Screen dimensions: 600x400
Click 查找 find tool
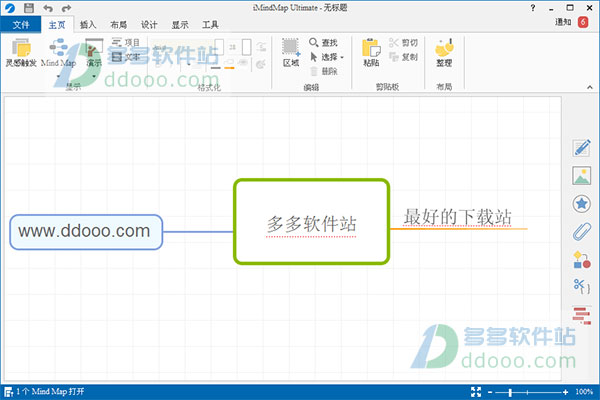coord(323,42)
